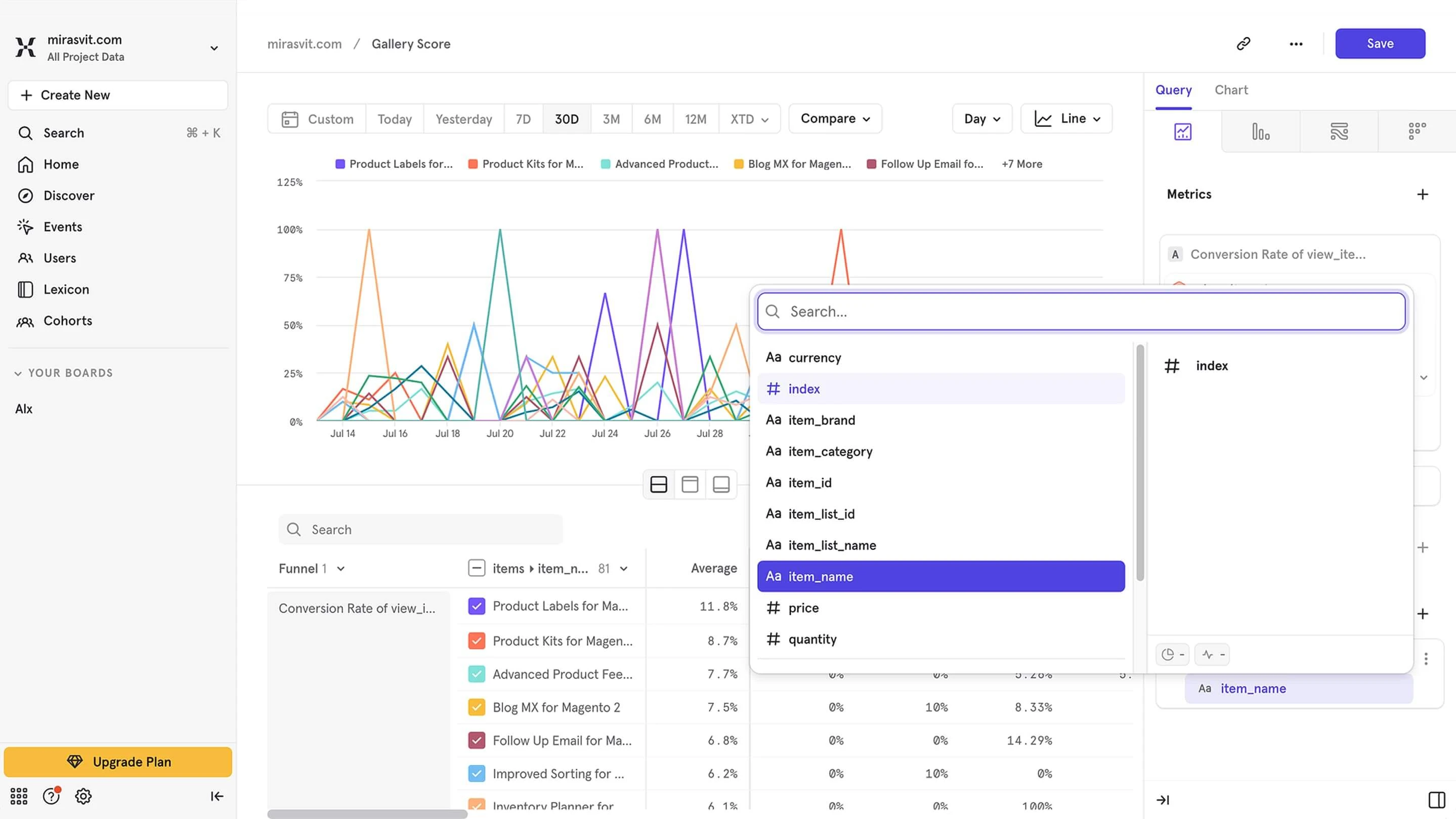Screen dimensions: 1456x819
Task: Uncheck Blog MX for Magento 2
Action: (477, 707)
